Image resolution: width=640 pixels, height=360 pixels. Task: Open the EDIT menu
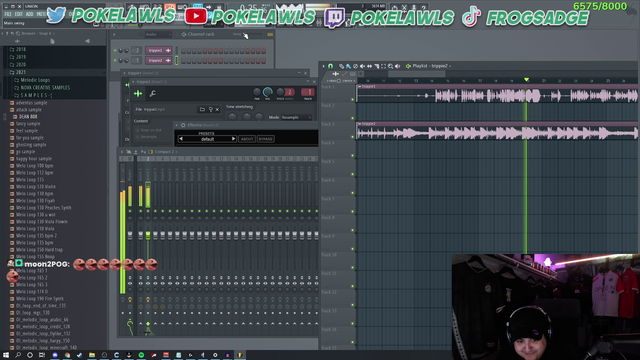click(19, 14)
